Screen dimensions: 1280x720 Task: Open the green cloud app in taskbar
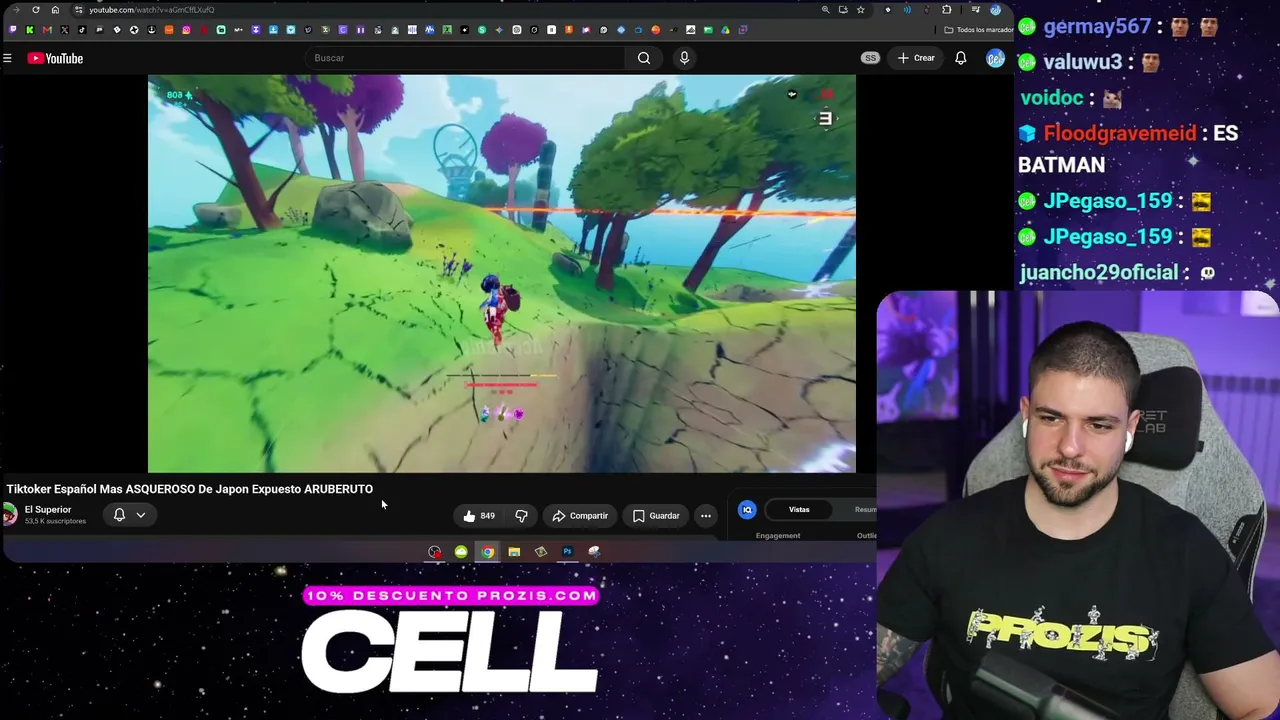point(461,552)
